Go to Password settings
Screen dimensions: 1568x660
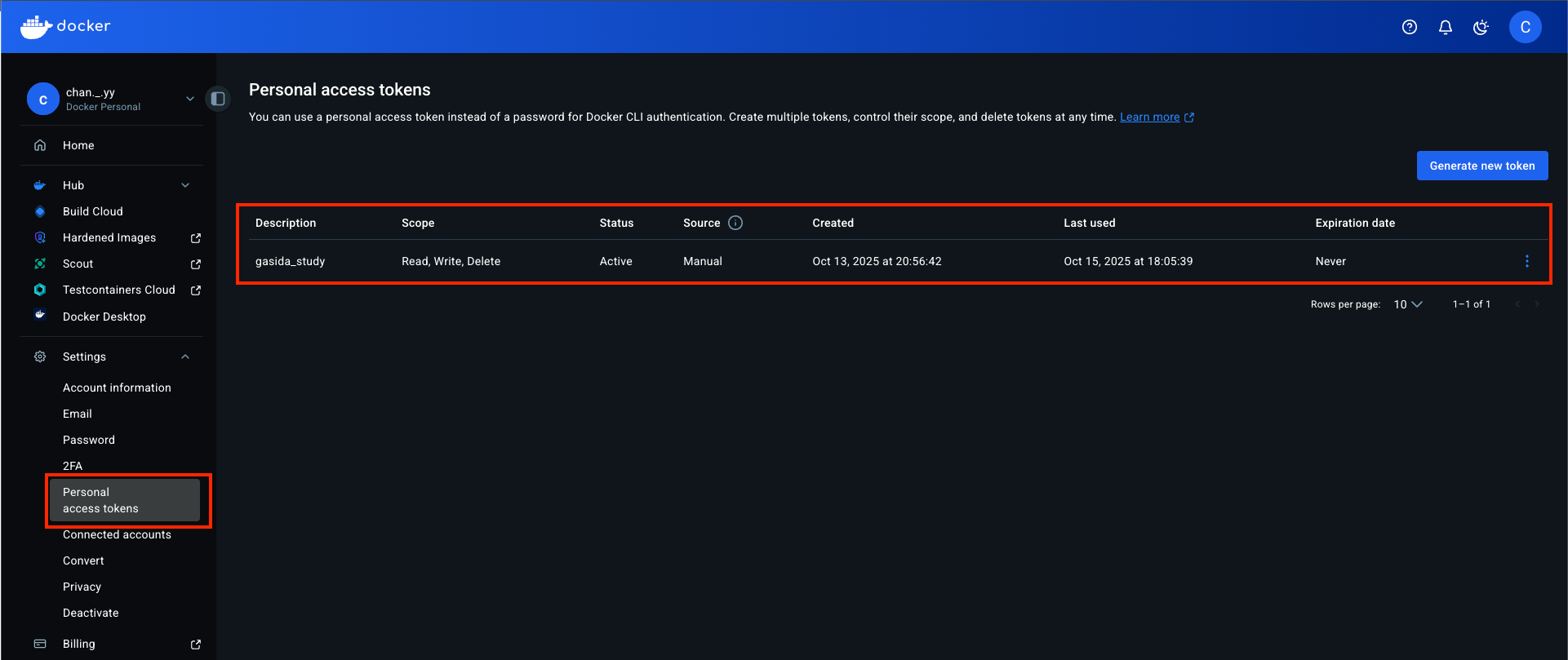pyautogui.click(x=89, y=440)
